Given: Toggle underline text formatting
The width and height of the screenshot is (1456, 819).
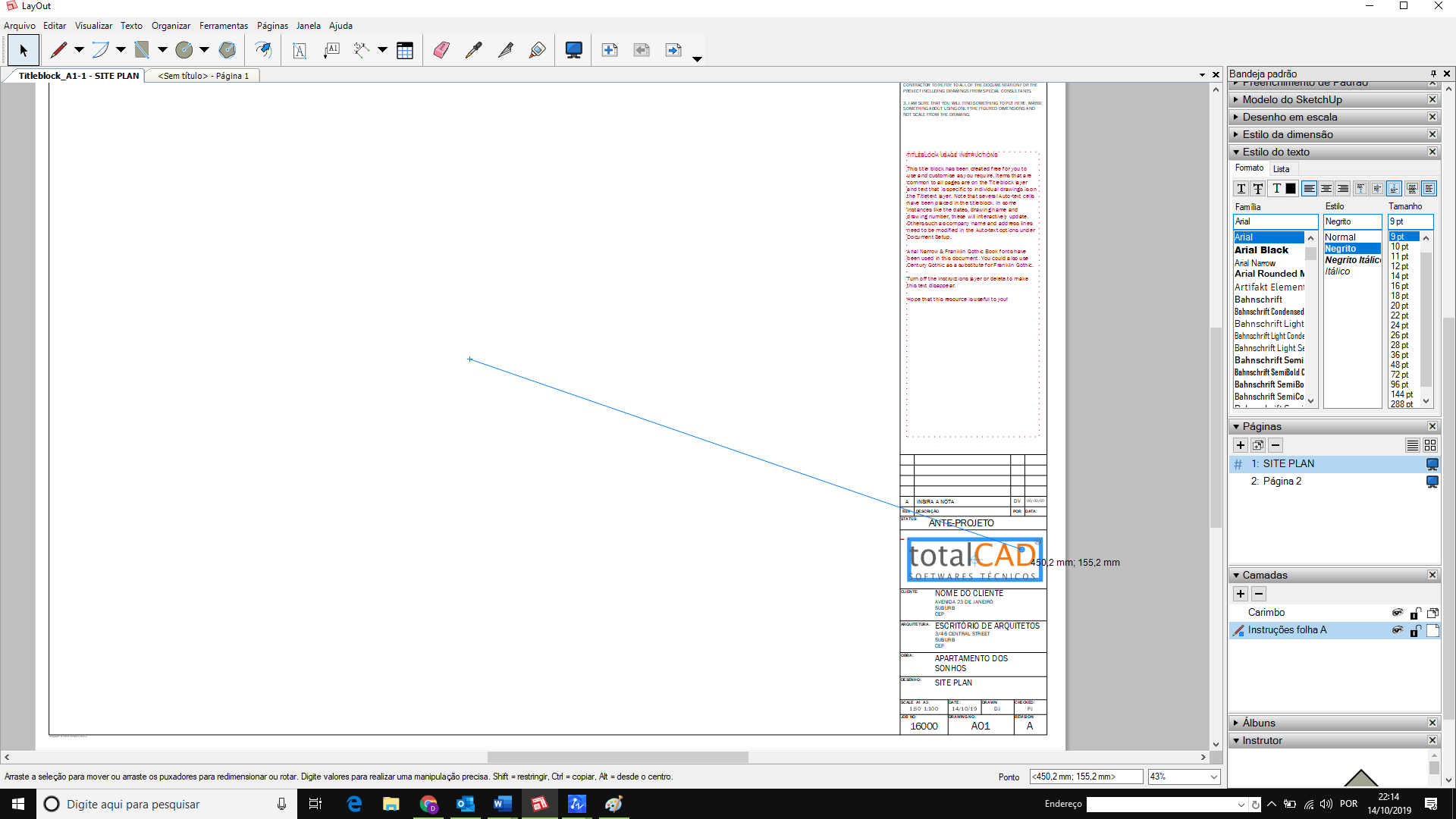Looking at the screenshot, I should (1241, 189).
